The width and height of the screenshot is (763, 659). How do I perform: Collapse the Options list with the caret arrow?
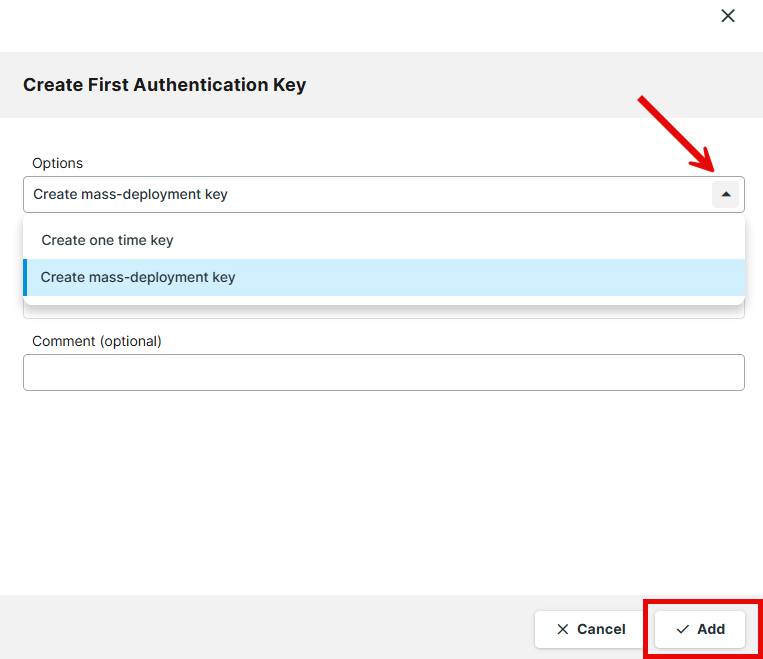point(725,195)
